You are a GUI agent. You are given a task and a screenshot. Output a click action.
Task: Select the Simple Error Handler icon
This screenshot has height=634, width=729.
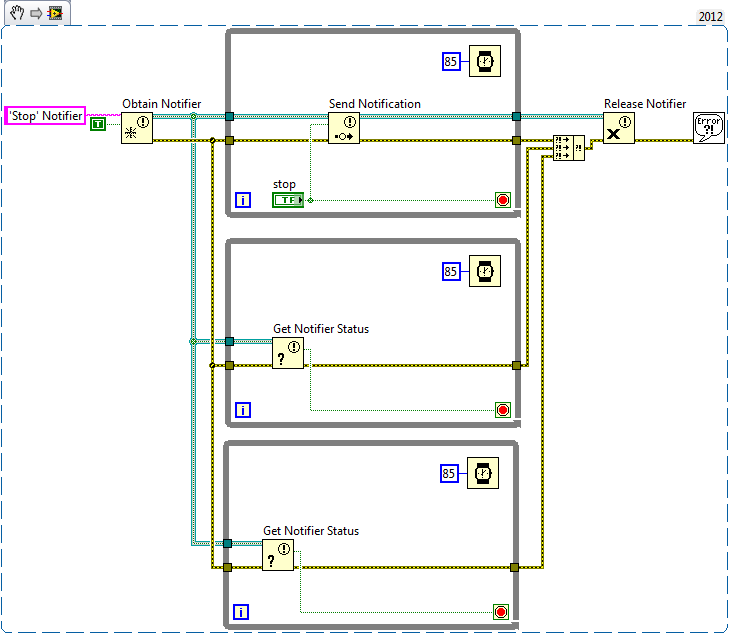[x=708, y=128]
